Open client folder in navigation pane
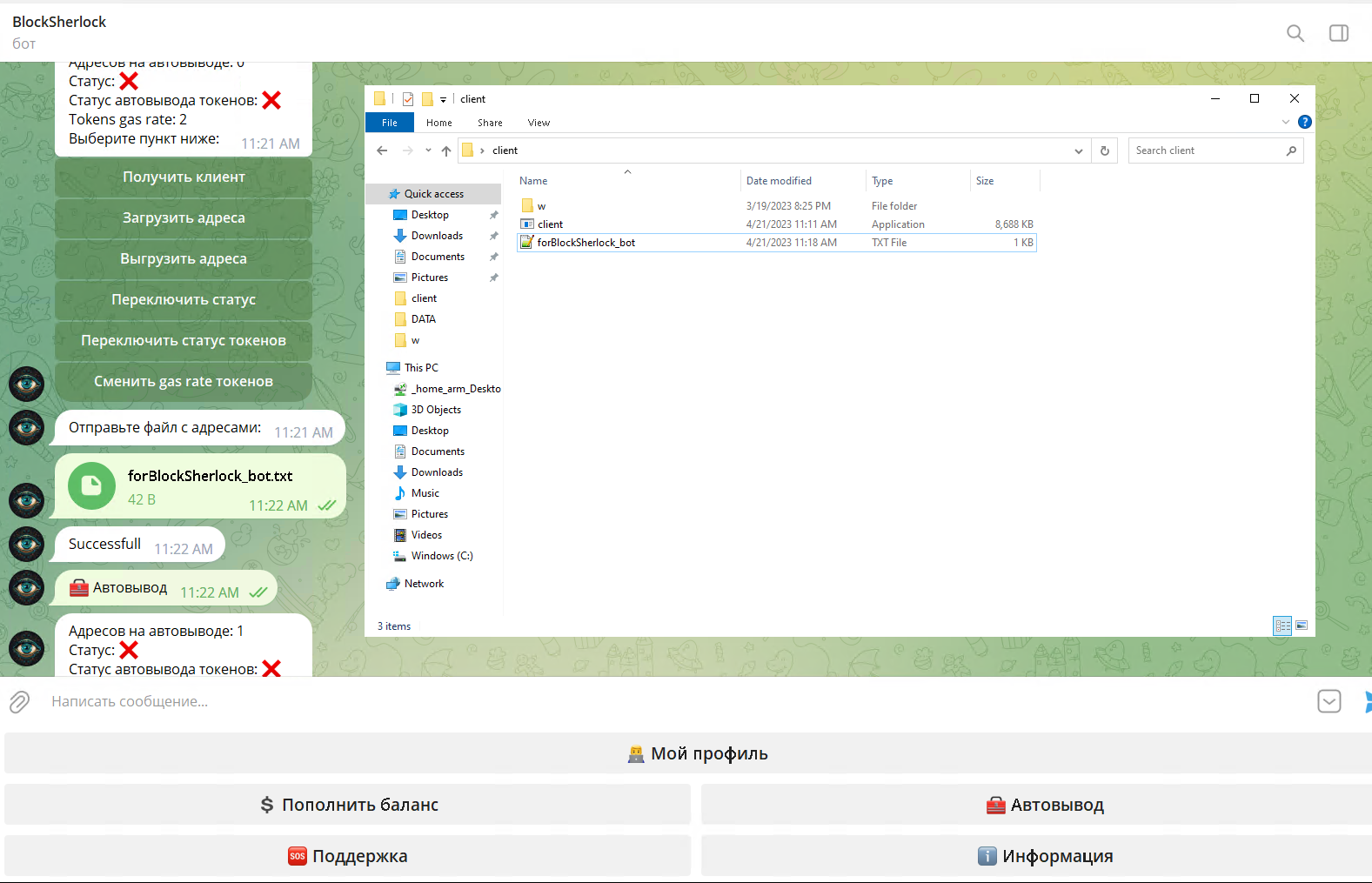The width and height of the screenshot is (1372, 883). pyautogui.click(x=424, y=298)
